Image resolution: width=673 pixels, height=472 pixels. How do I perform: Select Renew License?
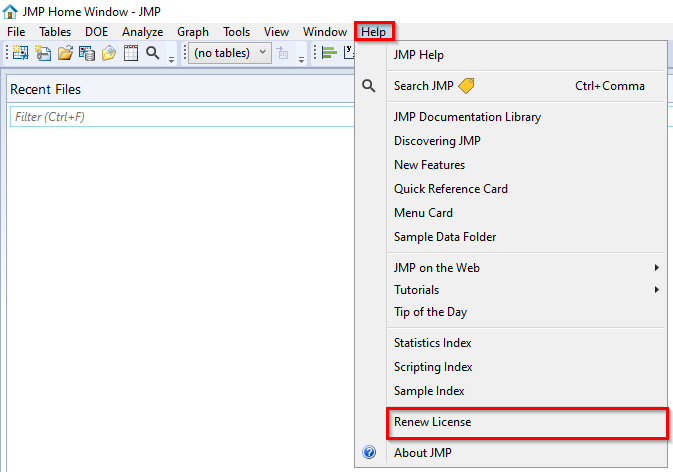[527, 422]
